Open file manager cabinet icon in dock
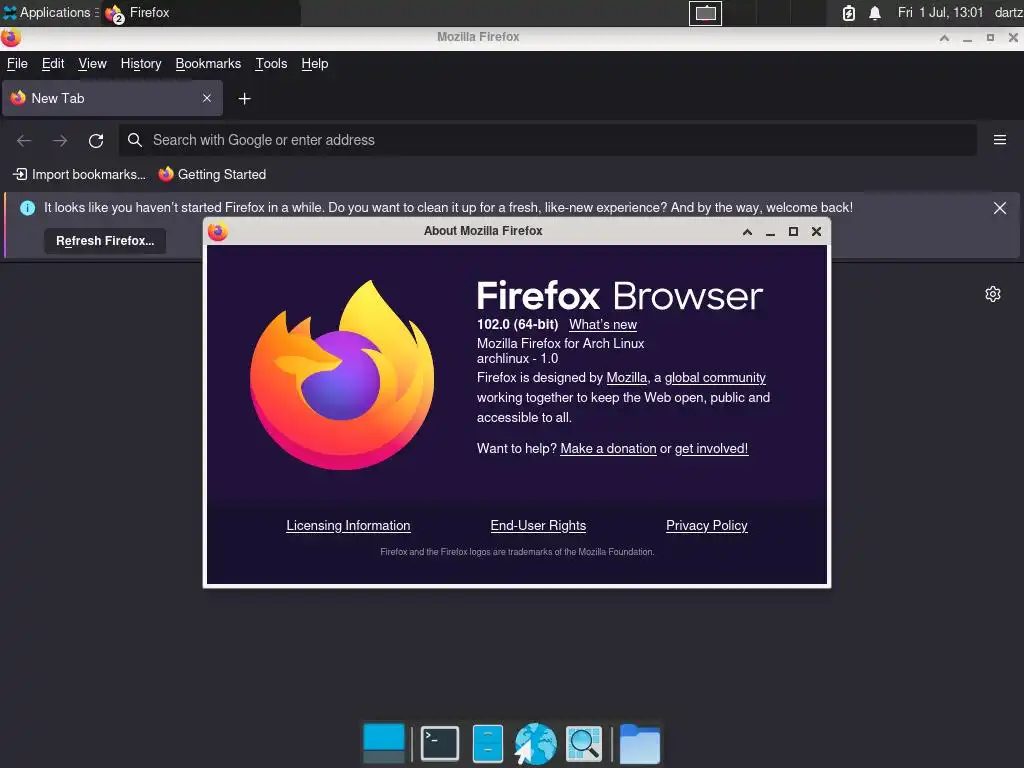This screenshot has width=1024, height=768. coord(488,743)
